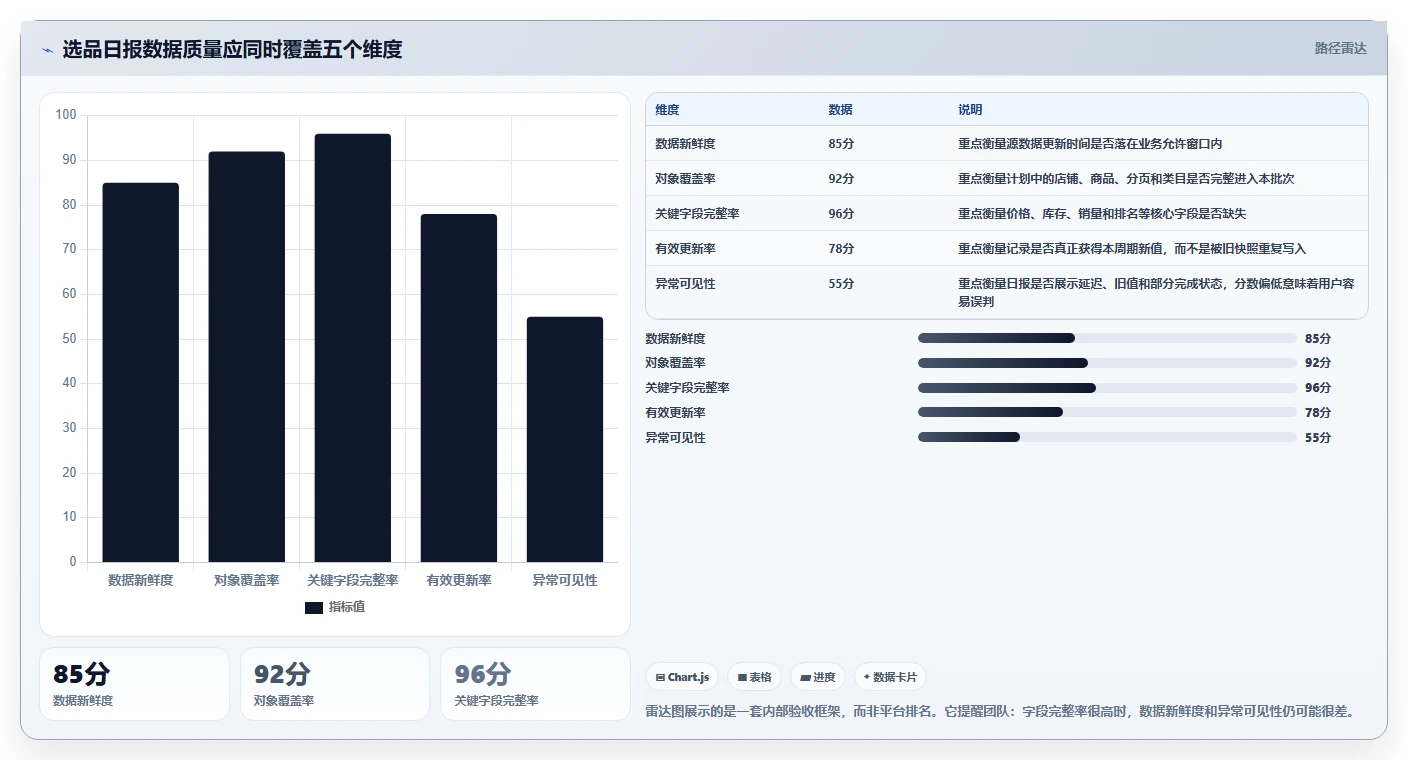1408x760 pixels.
Task: Click the 对象覆盖率 bar in the chart
Action: click(x=247, y=357)
